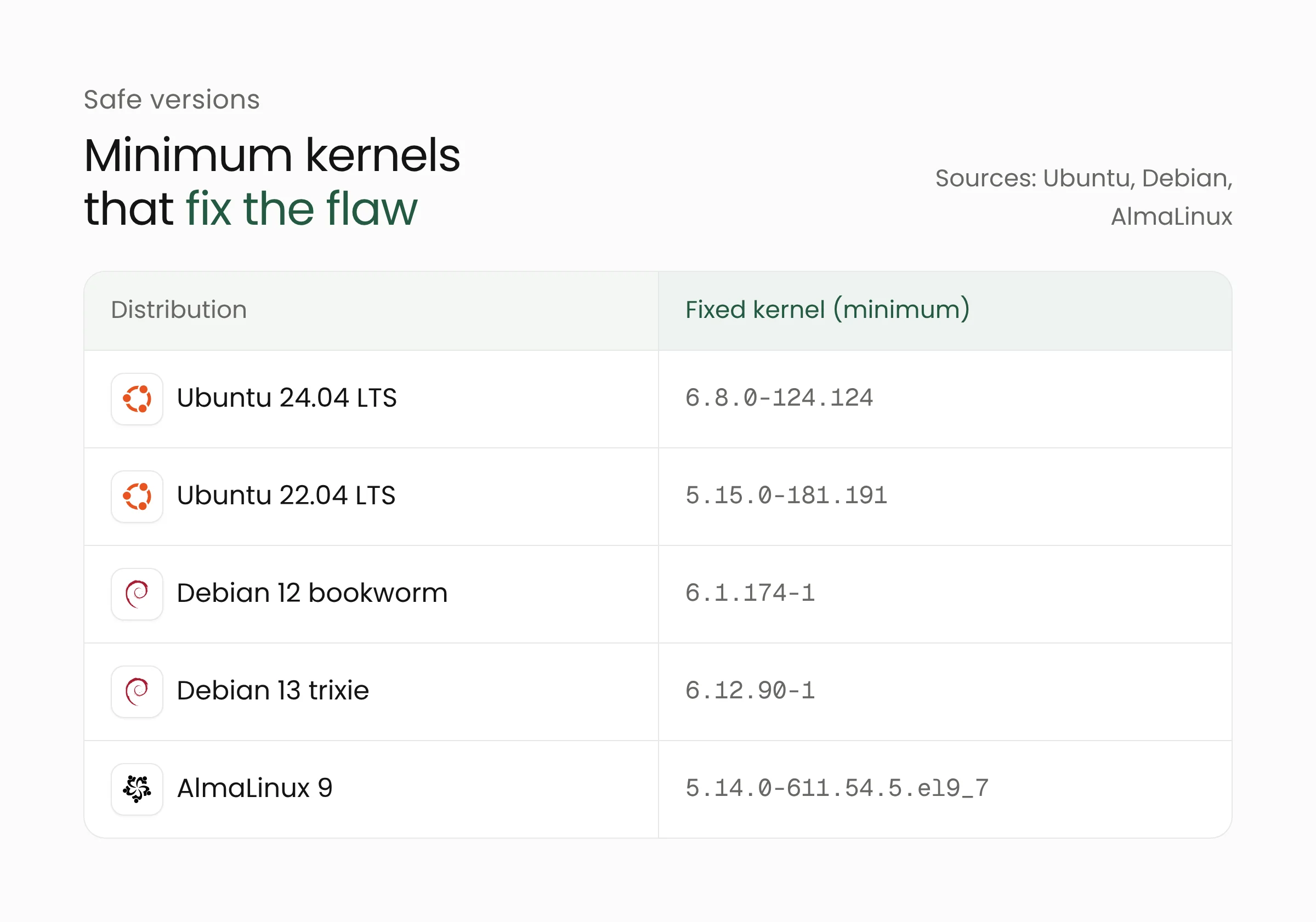Viewport: 1316px width, 922px height.
Task: Click kernel version 6.12.90-1
Action: [750, 690]
